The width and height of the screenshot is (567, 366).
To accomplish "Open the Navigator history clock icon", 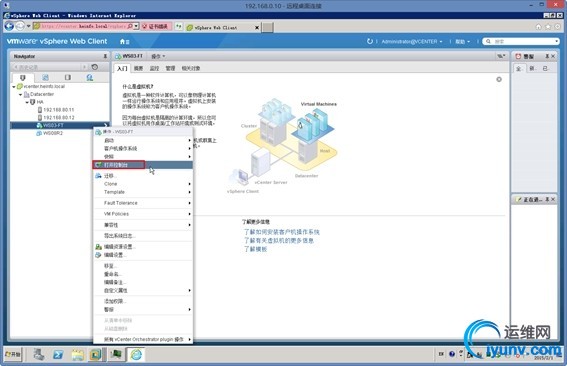I will pos(95,67).
